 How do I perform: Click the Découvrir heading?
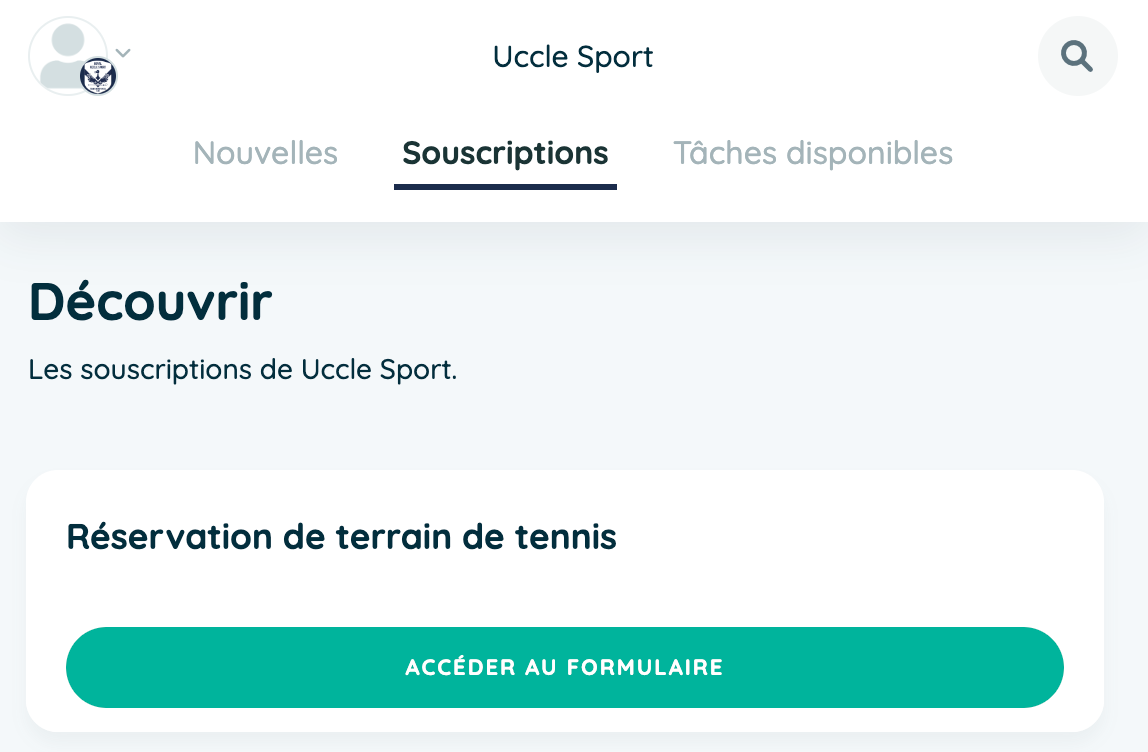[150, 302]
